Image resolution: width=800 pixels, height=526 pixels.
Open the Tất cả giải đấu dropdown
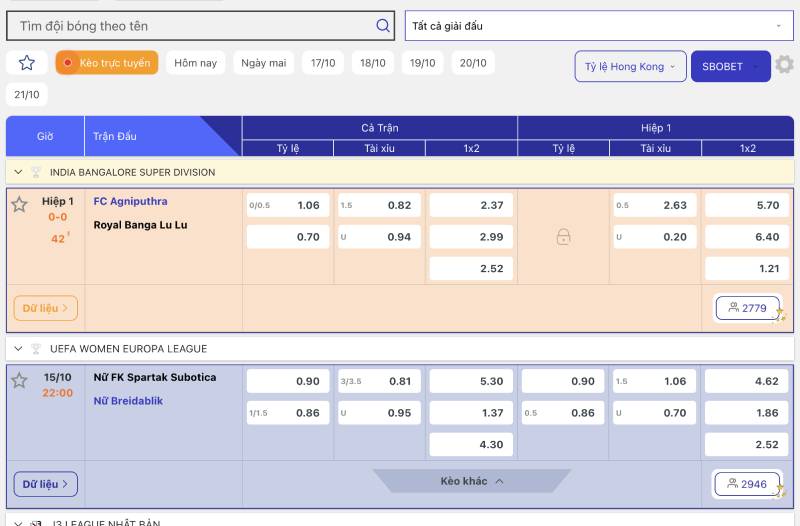(599, 26)
